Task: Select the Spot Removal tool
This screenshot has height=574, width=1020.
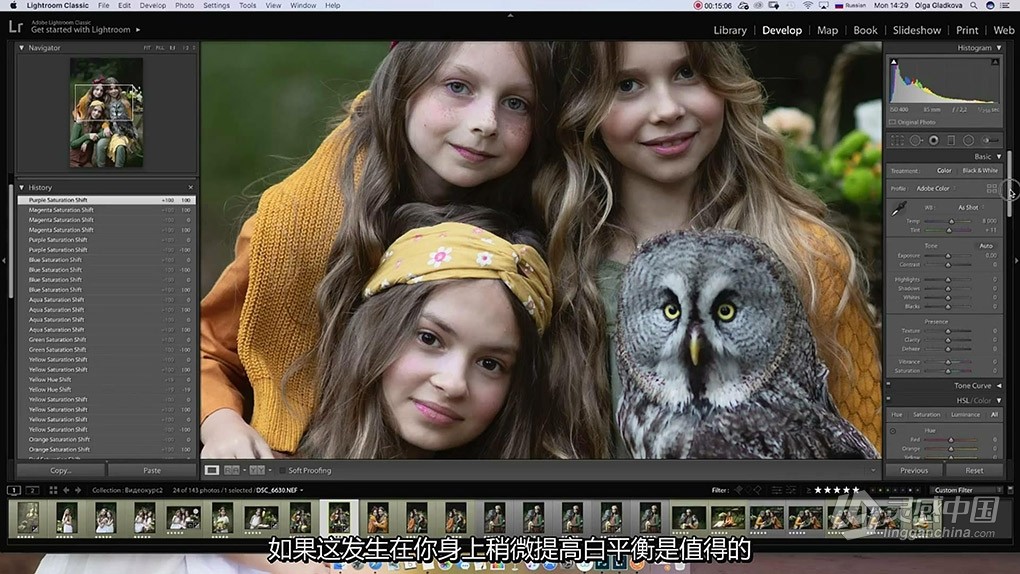Action: [x=915, y=140]
